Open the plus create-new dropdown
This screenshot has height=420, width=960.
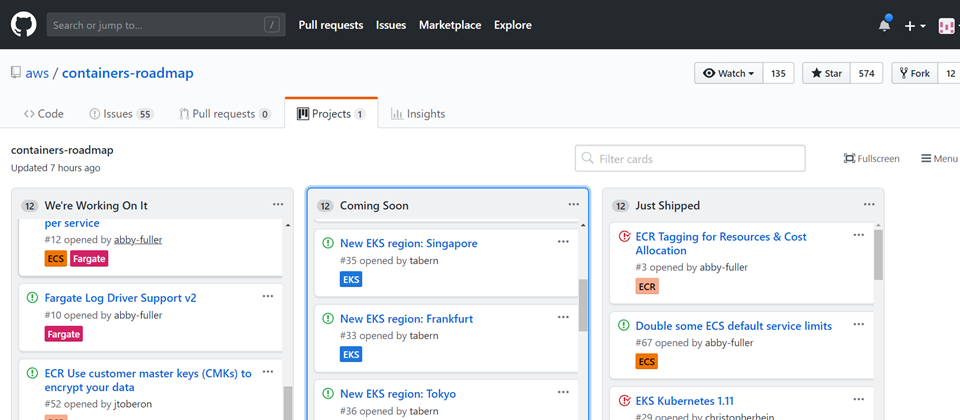(915, 26)
